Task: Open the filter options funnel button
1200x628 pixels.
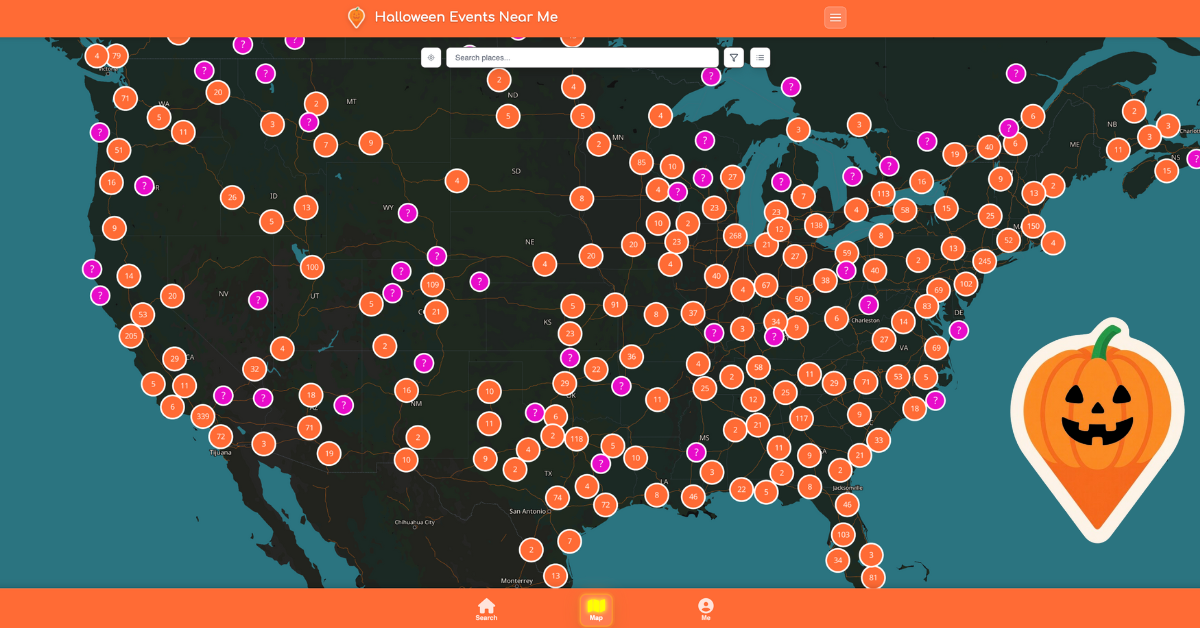Action: click(734, 58)
